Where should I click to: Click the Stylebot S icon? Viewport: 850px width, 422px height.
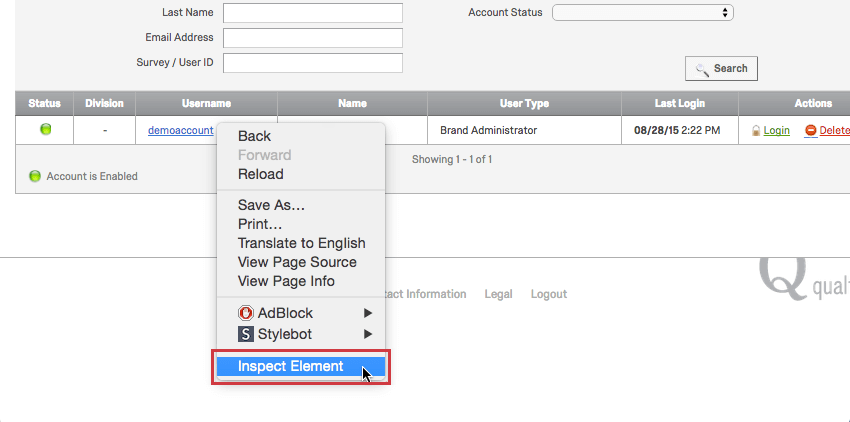pos(246,334)
